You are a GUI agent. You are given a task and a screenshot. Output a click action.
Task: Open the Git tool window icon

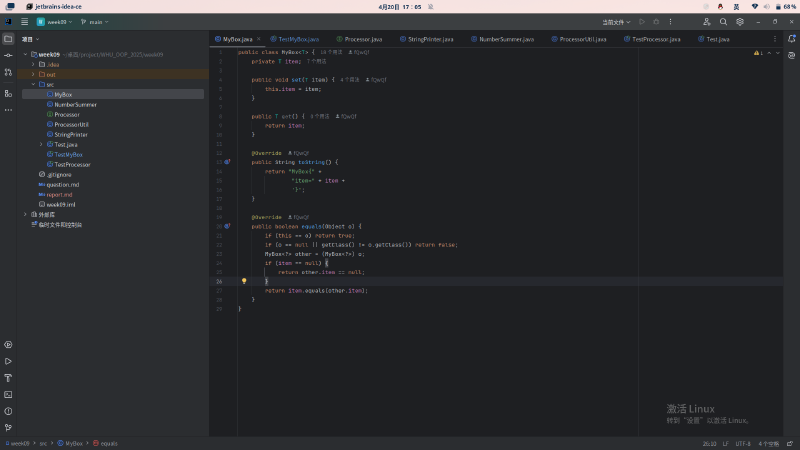(x=8, y=428)
